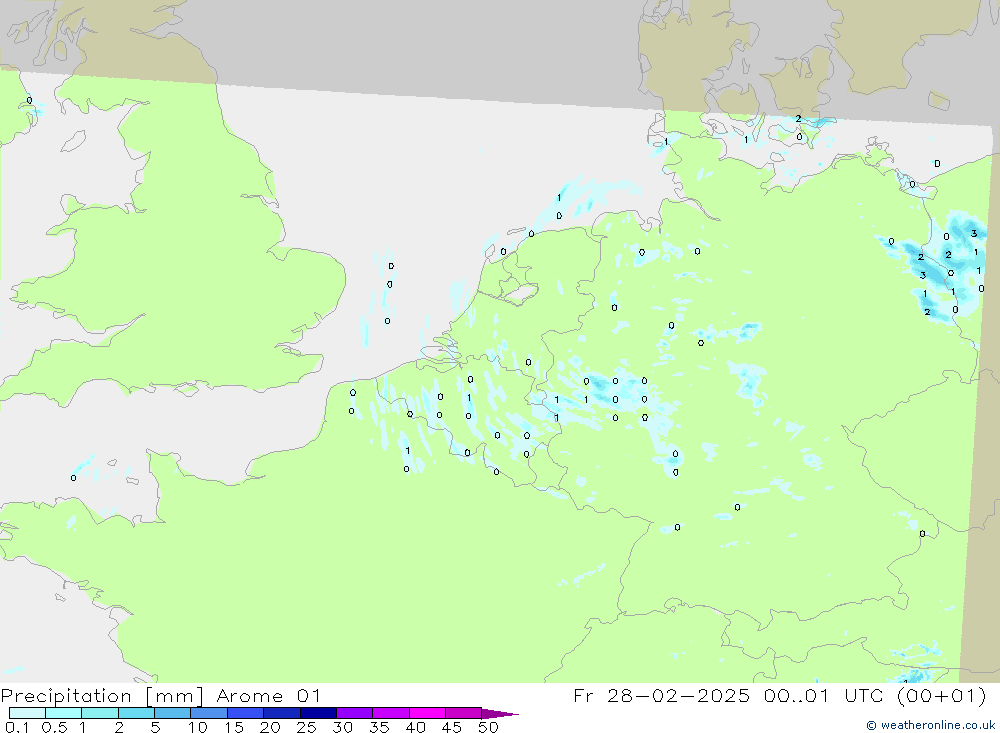The height and width of the screenshot is (733, 1000).
Task: Click the 0.5–1 mm legend color swatch
Action: 63,713
